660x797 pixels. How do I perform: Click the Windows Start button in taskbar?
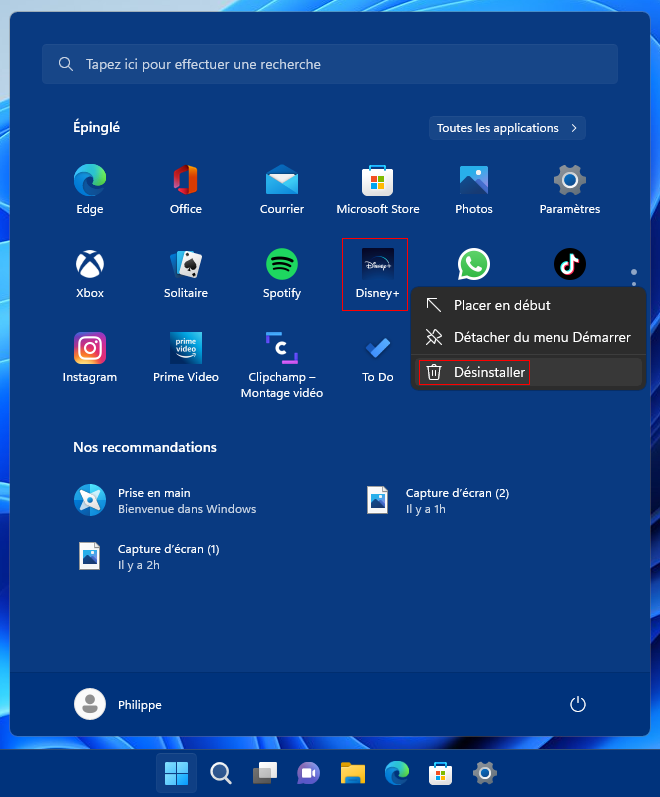coord(176,773)
